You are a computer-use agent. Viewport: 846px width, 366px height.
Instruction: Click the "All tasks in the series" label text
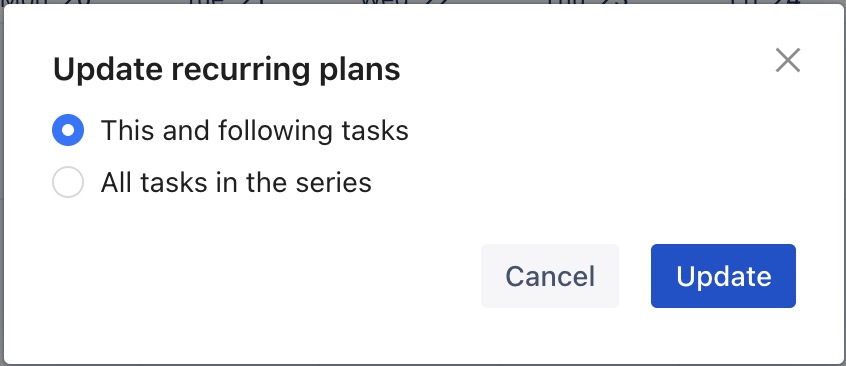[x=236, y=182]
